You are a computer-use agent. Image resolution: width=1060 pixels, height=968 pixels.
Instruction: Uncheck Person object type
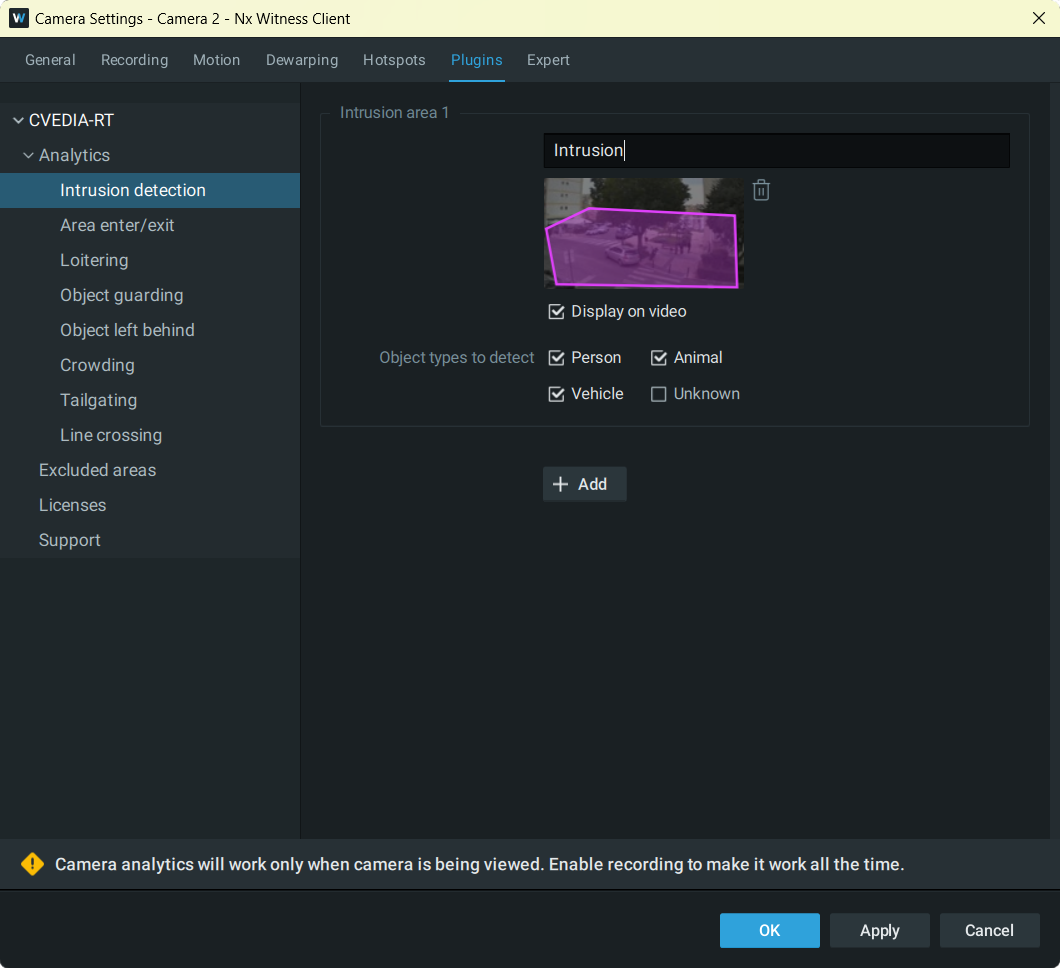coord(556,358)
